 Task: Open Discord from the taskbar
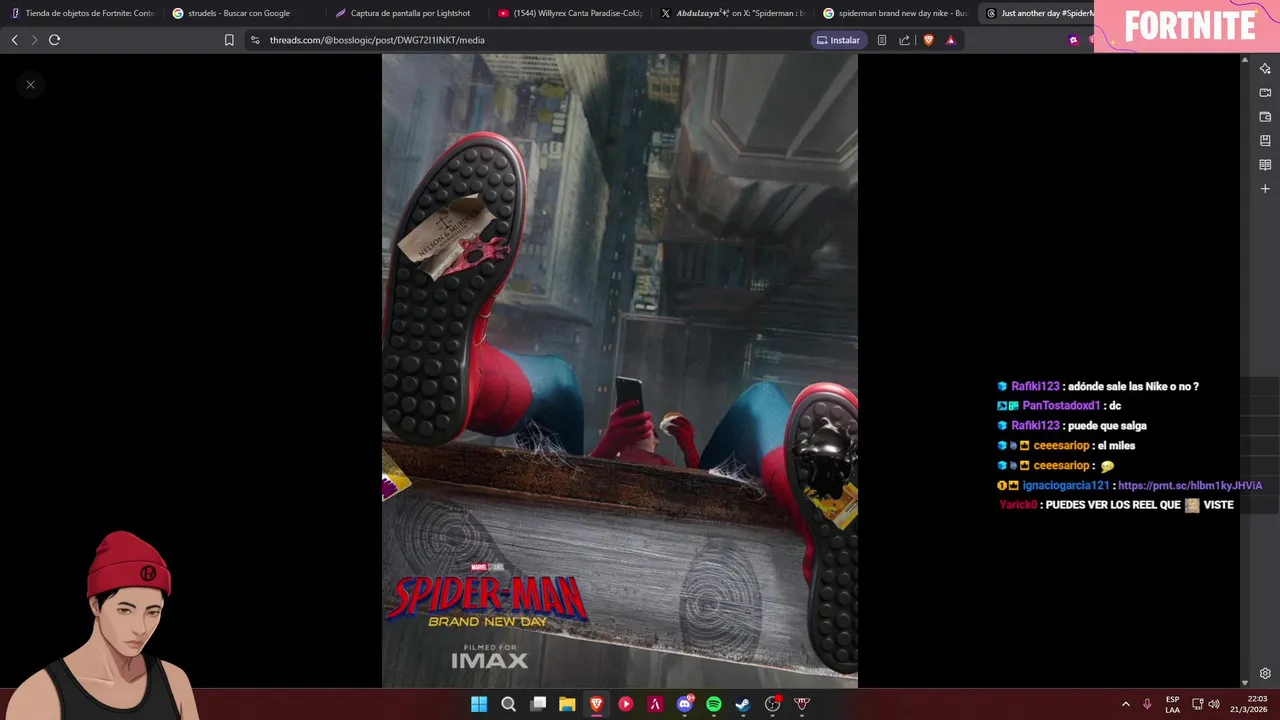(x=685, y=704)
